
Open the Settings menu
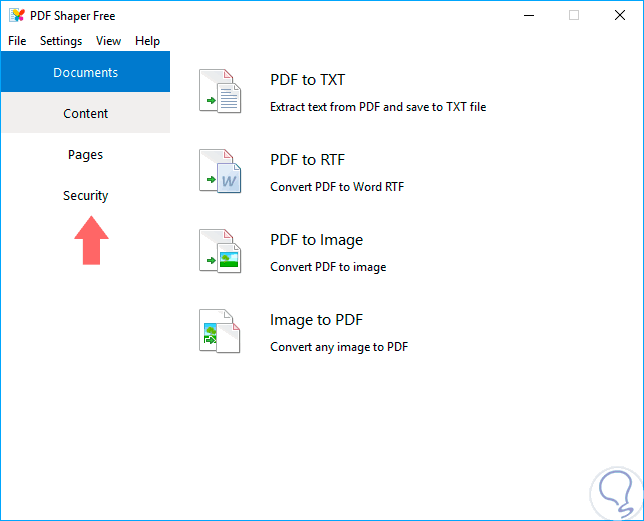61,41
